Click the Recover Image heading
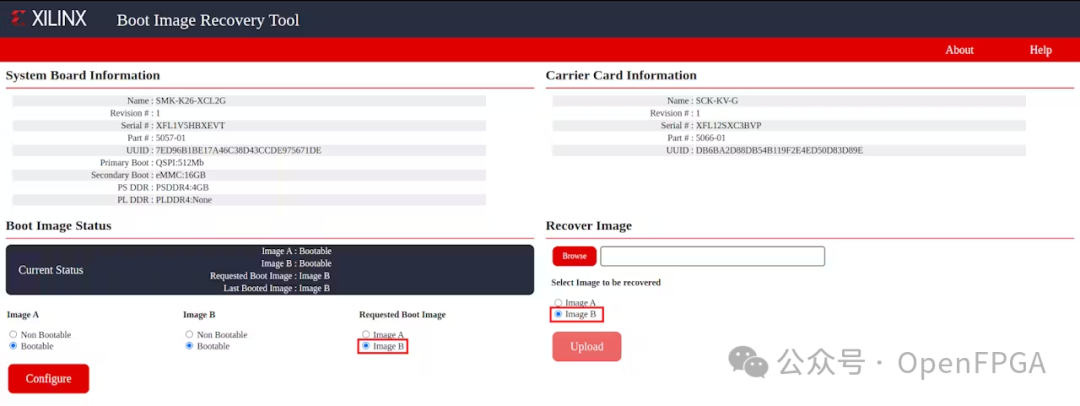 (x=589, y=225)
